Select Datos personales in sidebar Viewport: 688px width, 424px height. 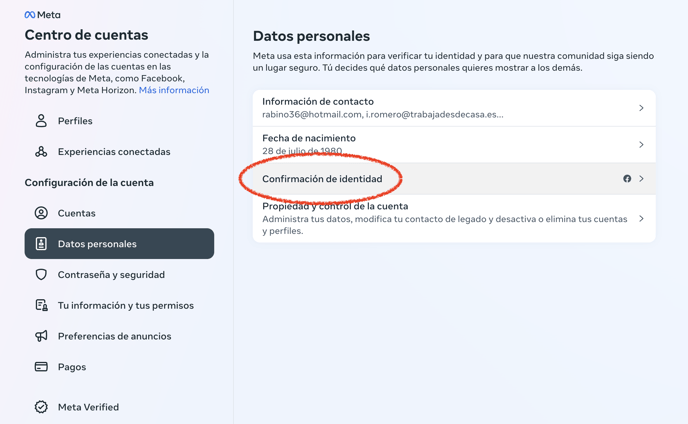click(119, 244)
